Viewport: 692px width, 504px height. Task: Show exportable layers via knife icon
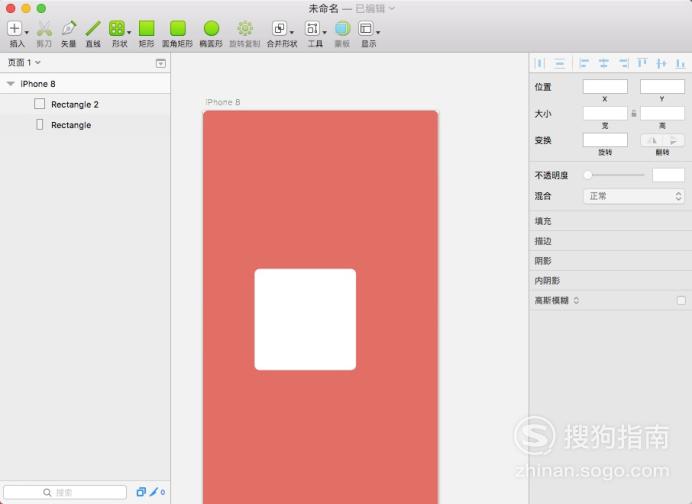[x=154, y=492]
